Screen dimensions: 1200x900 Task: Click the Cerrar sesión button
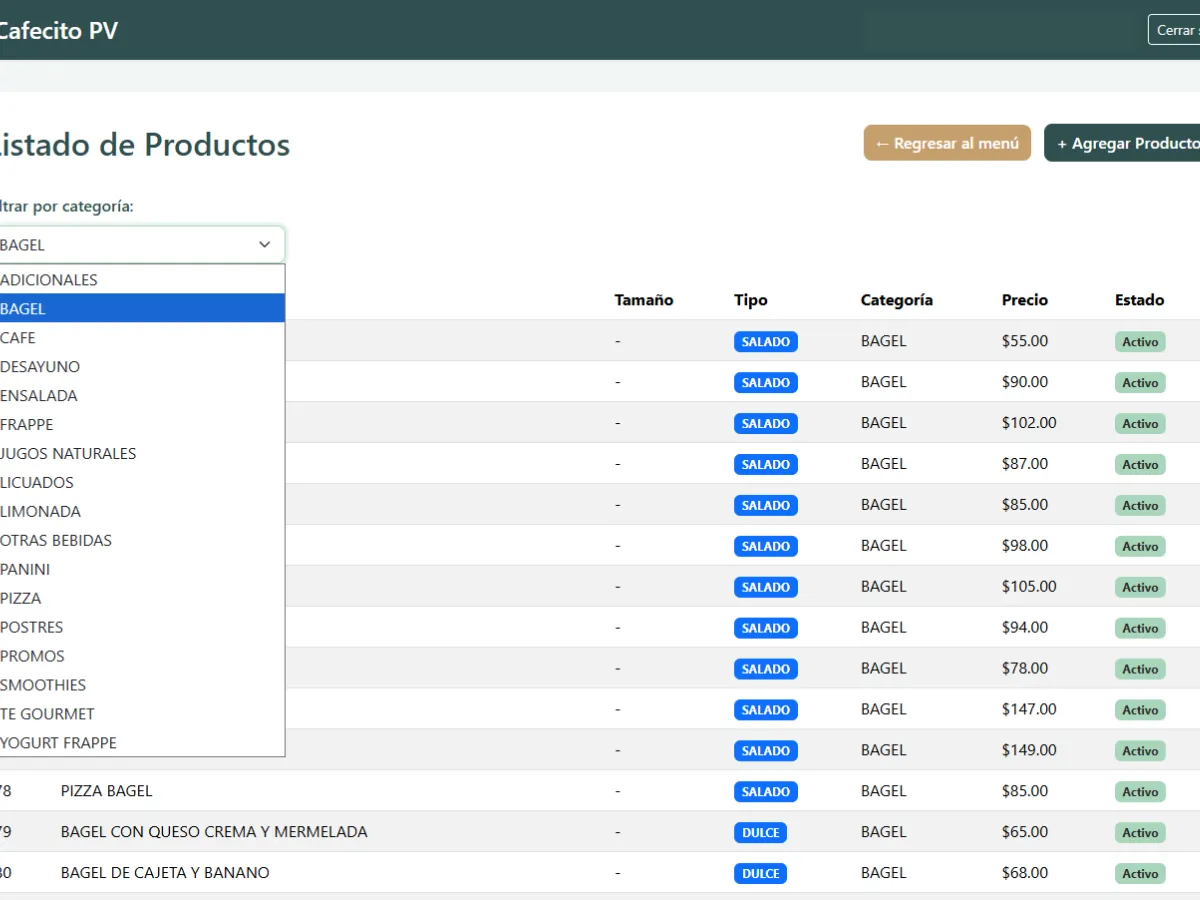coord(1178,29)
